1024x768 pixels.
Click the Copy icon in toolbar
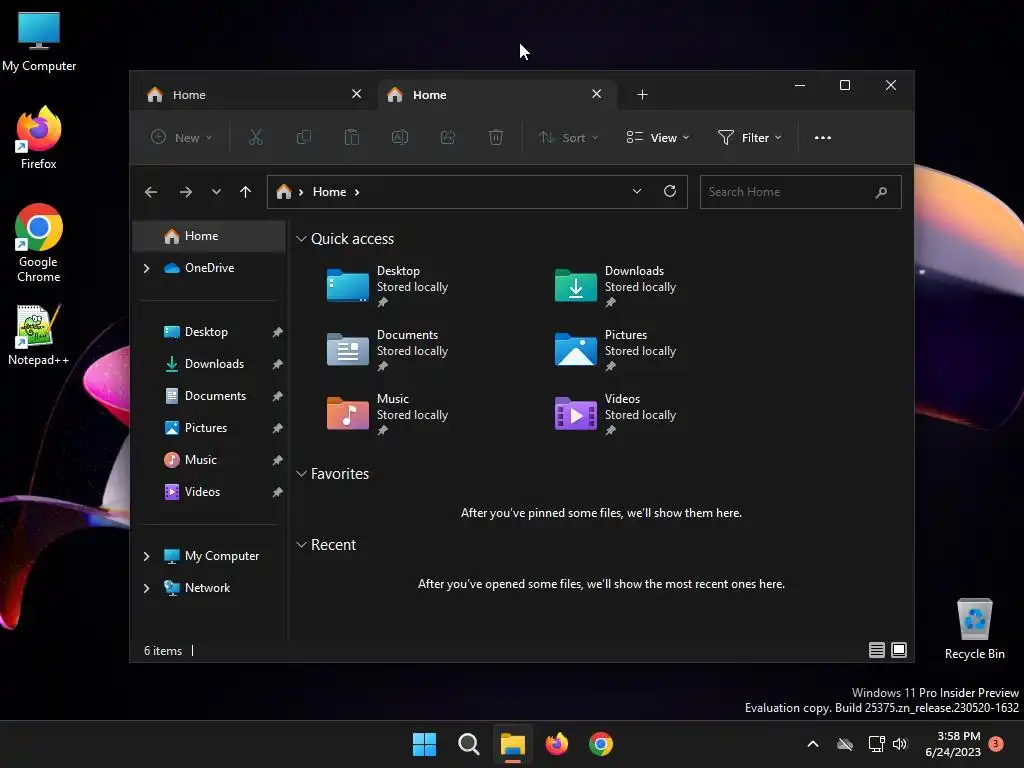[304, 137]
